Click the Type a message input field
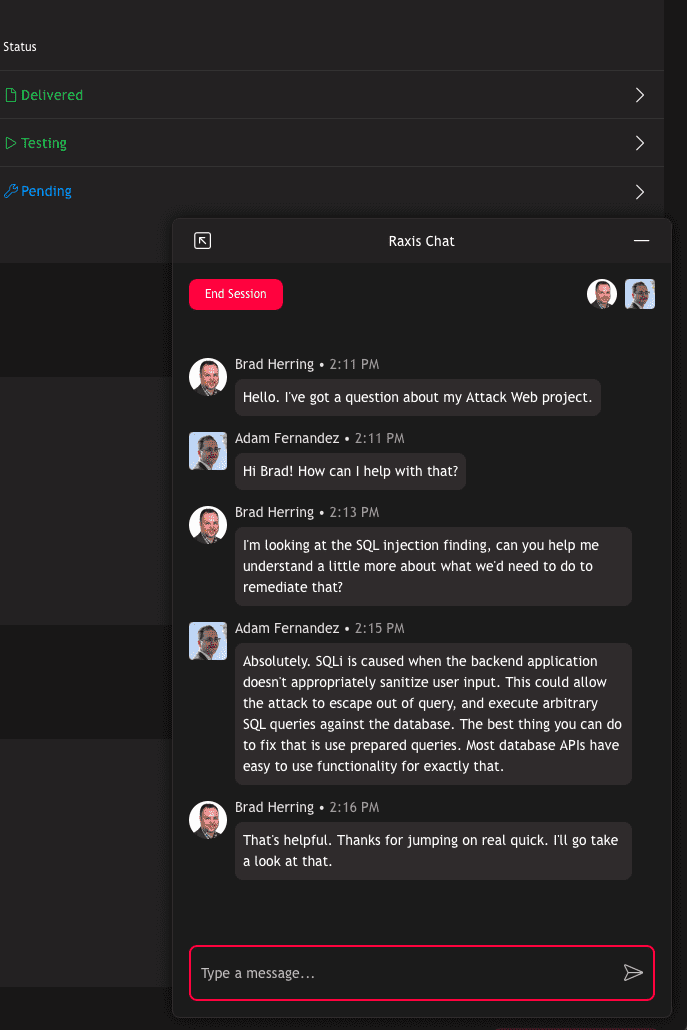 point(405,973)
